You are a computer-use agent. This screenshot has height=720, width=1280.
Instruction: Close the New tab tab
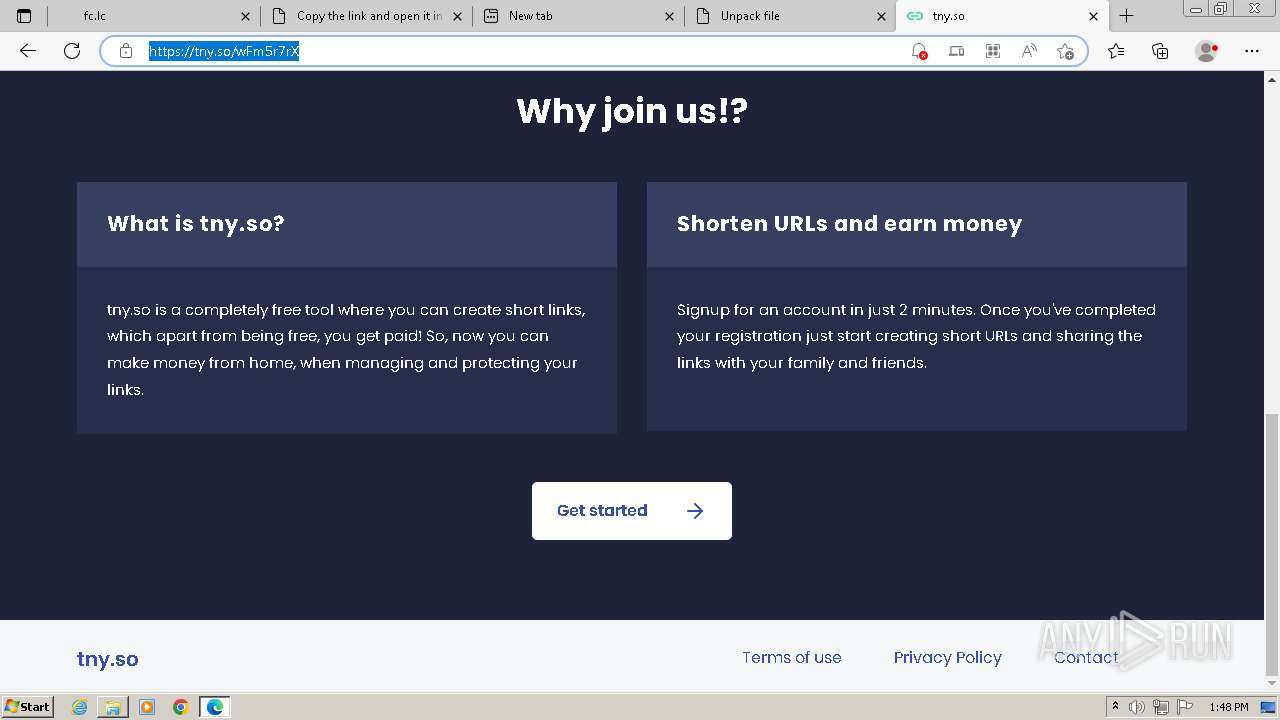[x=670, y=16]
